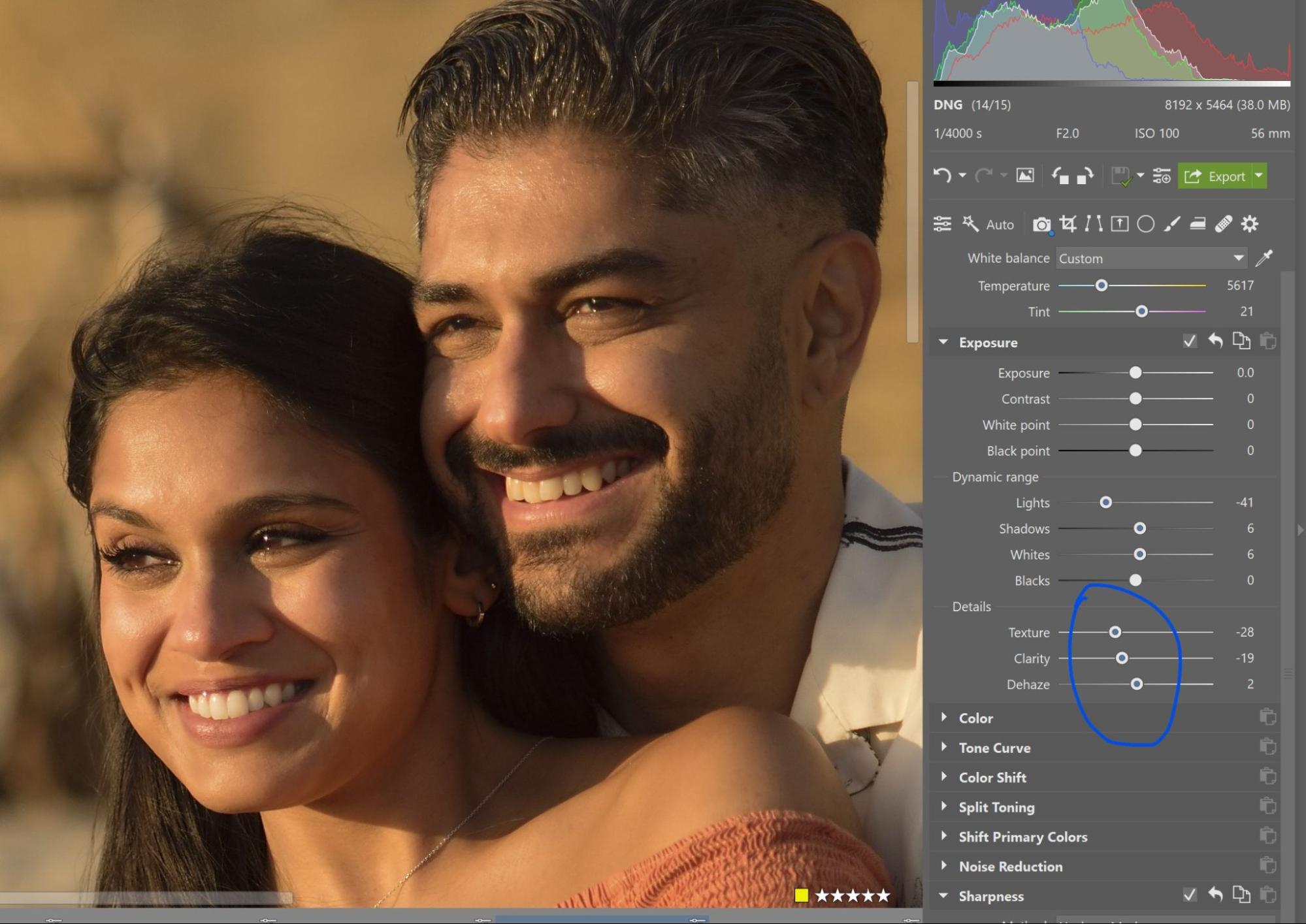1306x924 pixels.
Task: Collapse the Exposure section
Action: pos(943,342)
